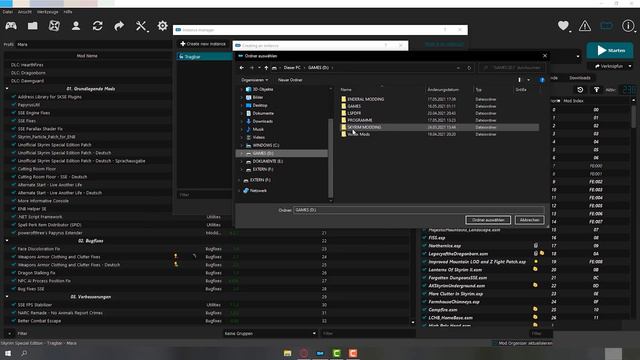Switch to the Downloads tab
Screen dimensions: 640x360
coord(580,78)
